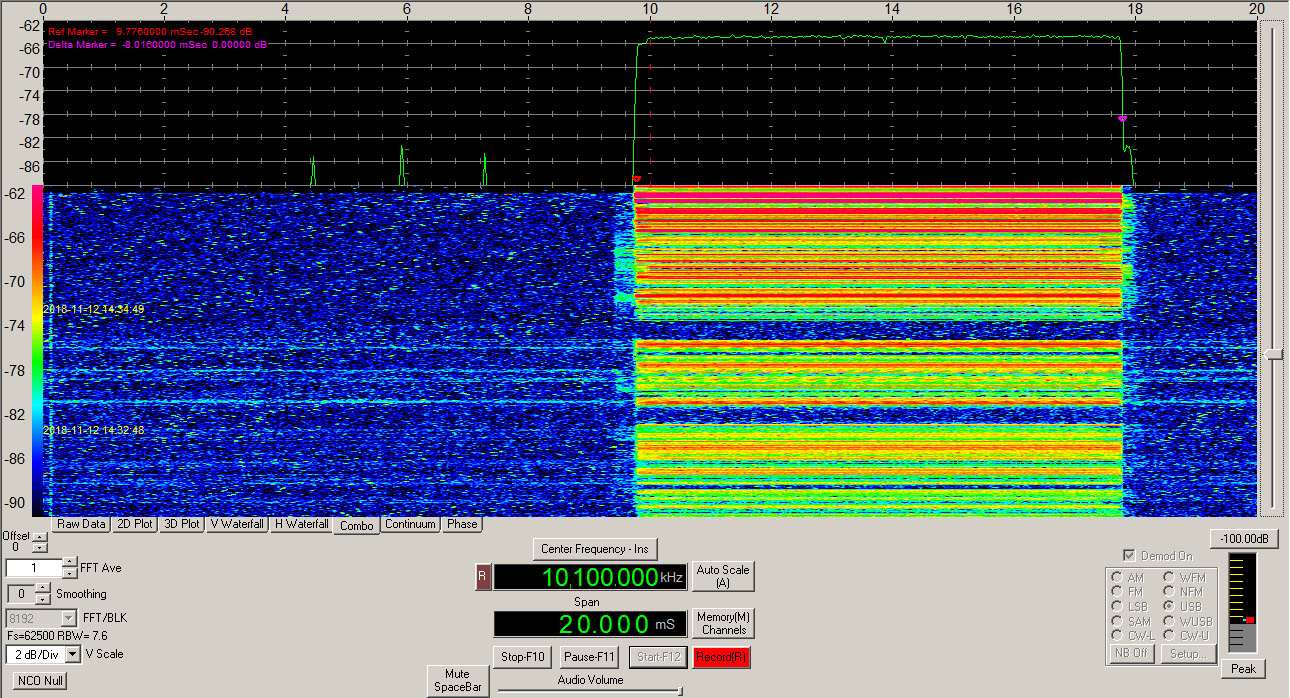The image size is (1290, 698).
Task: Select WFM demodulation mode
Action: pyautogui.click(x=1168, y=577)
